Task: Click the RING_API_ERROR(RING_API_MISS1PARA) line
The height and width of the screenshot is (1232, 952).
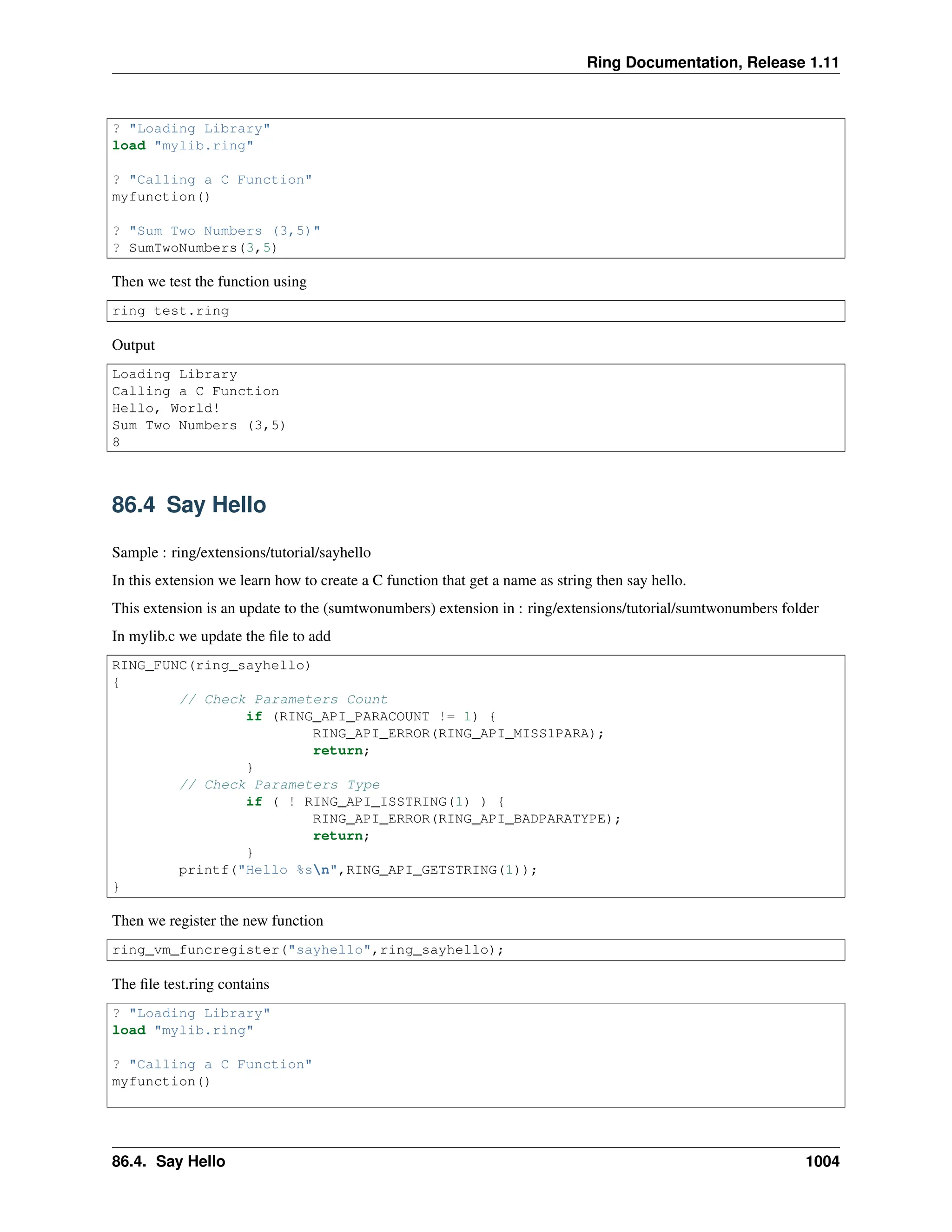Action: [x=458, y=733]
